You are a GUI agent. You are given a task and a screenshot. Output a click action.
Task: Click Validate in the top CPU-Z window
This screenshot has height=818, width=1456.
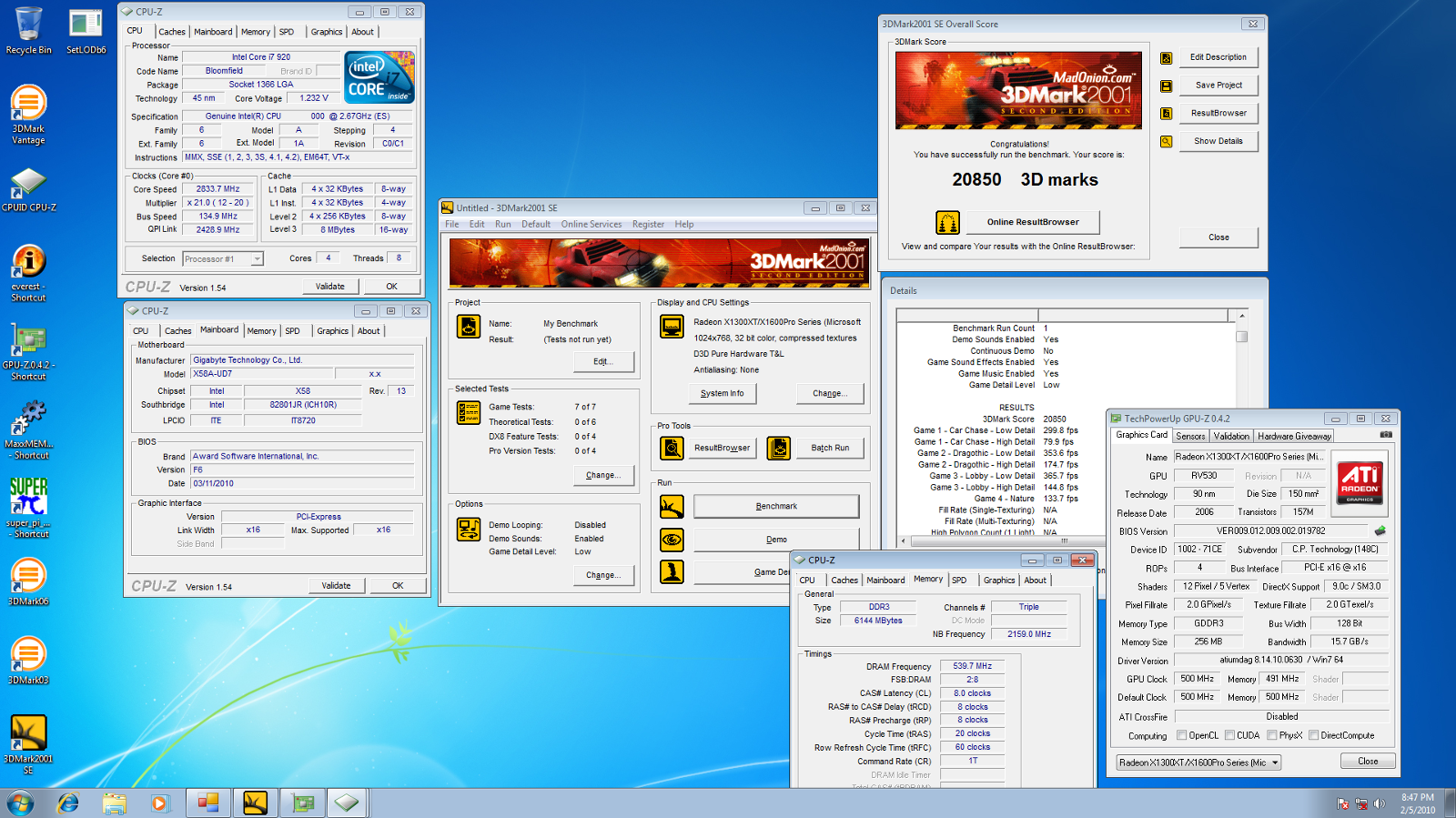click(330, 286)
